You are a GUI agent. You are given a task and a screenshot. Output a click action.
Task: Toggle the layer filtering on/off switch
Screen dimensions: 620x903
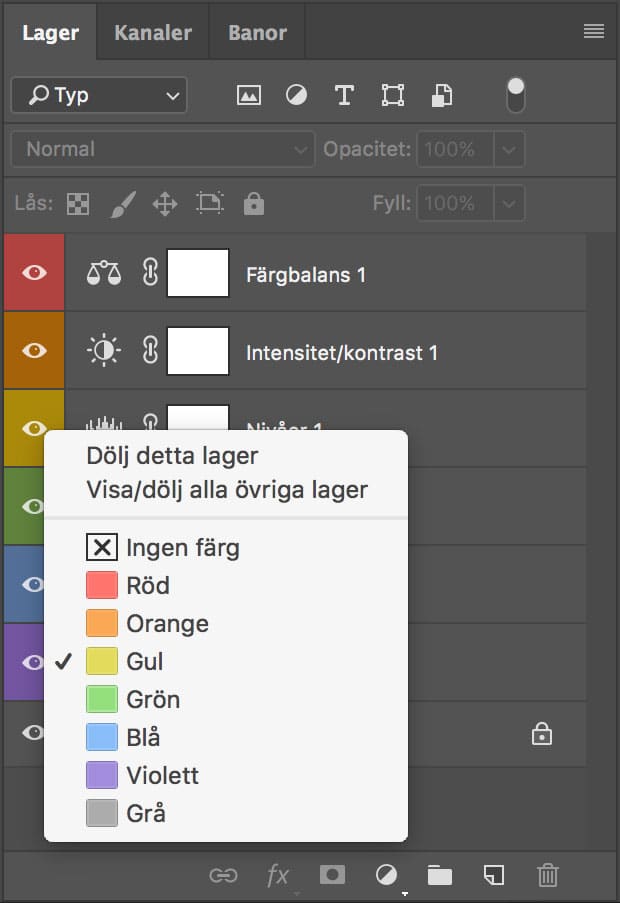516,95
